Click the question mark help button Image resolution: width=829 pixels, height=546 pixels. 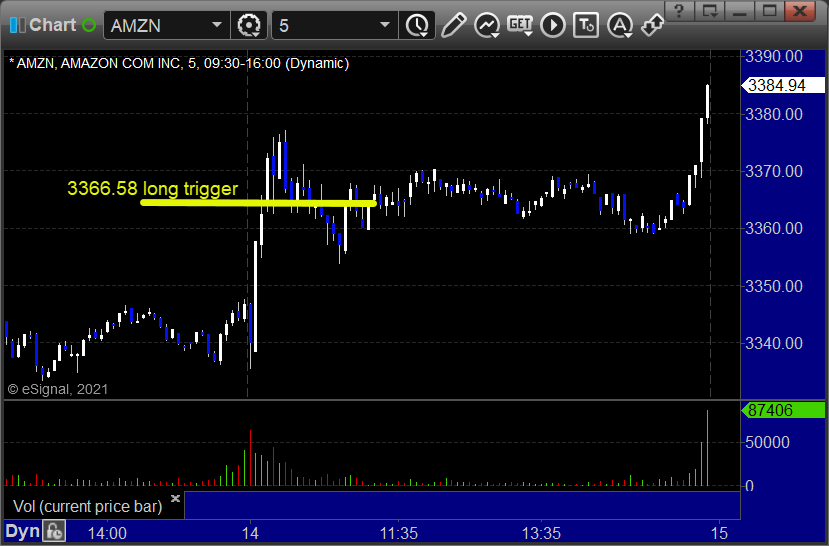point(679,11)
